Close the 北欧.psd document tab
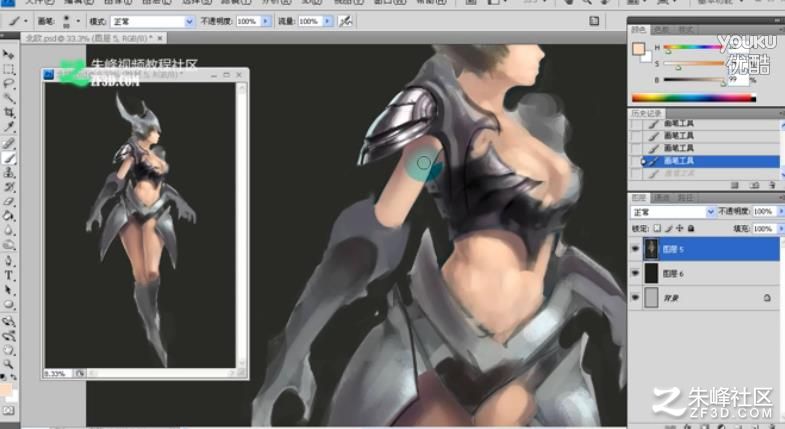The image size is (785, 429). pos(160,38)
